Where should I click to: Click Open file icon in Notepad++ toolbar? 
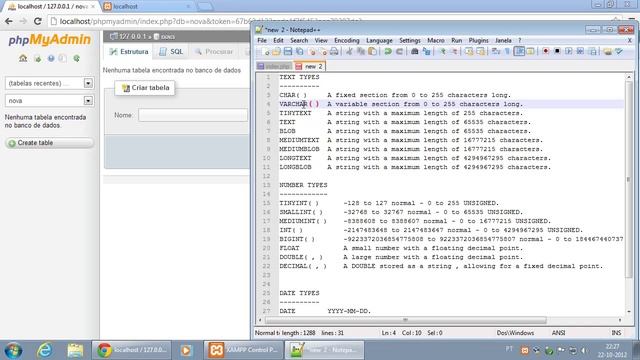(276, 51)
